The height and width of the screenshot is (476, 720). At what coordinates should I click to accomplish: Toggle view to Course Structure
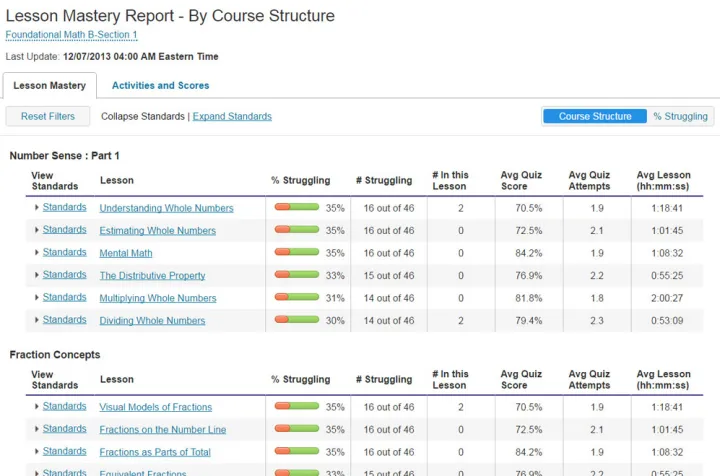[595, 116]
